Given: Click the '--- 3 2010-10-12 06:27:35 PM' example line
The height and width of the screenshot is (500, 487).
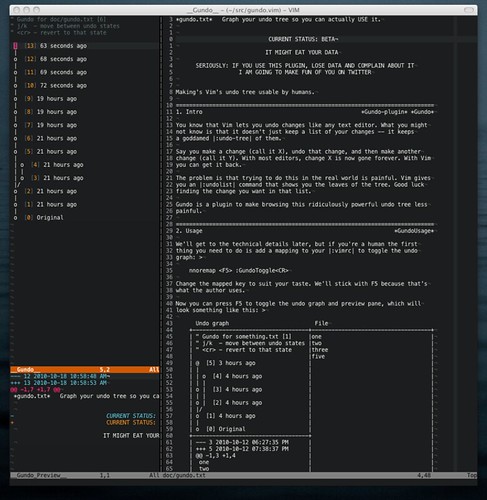Looking at the screenshot, I should click(242, 442).
